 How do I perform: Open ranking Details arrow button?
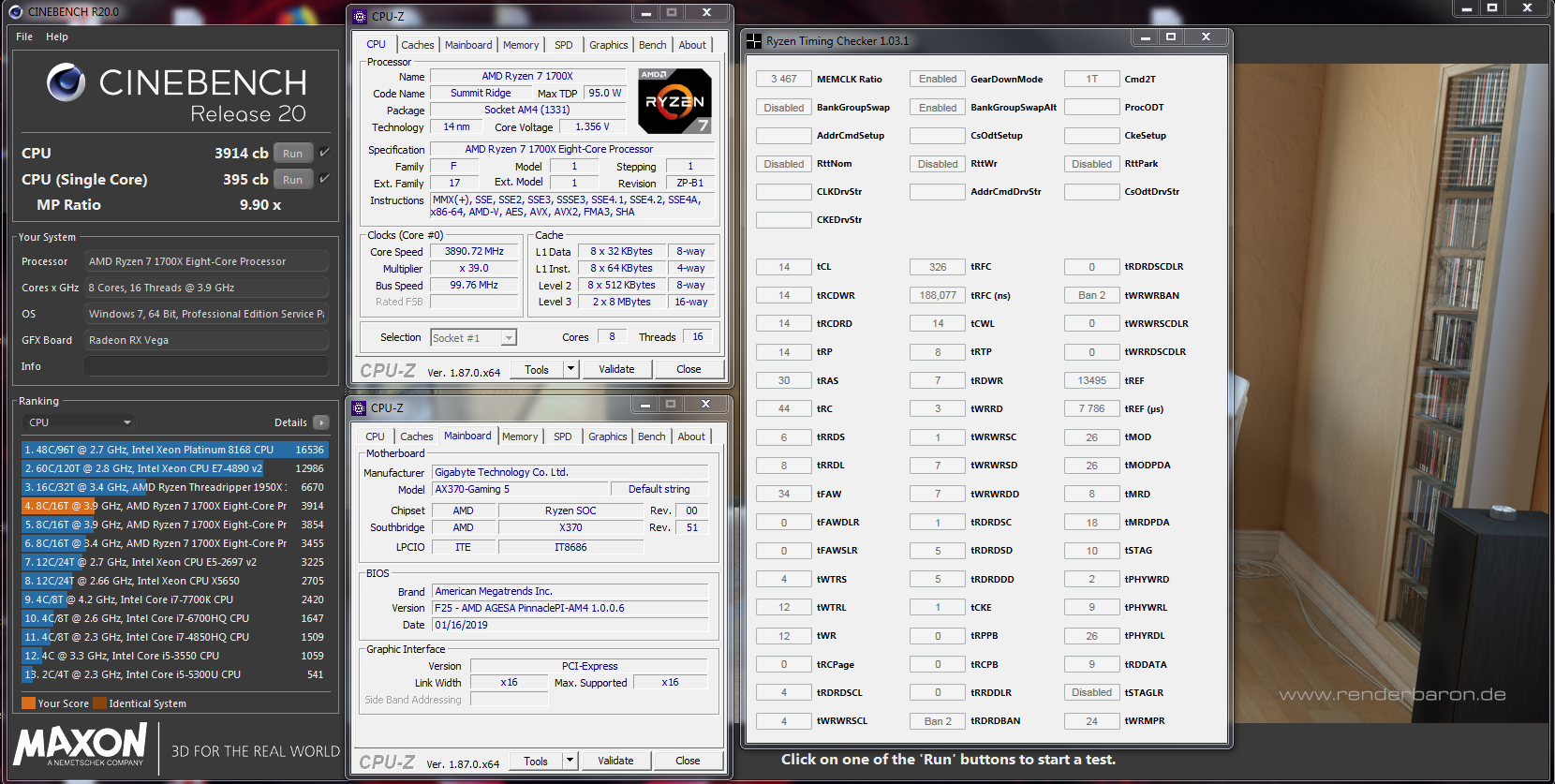(321, 422)
